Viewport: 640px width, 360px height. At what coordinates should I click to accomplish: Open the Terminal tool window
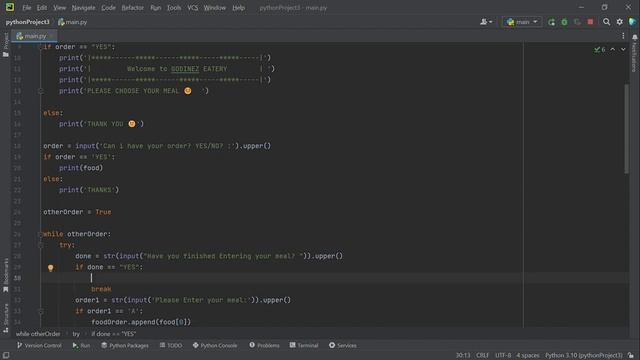coord(304,345)
